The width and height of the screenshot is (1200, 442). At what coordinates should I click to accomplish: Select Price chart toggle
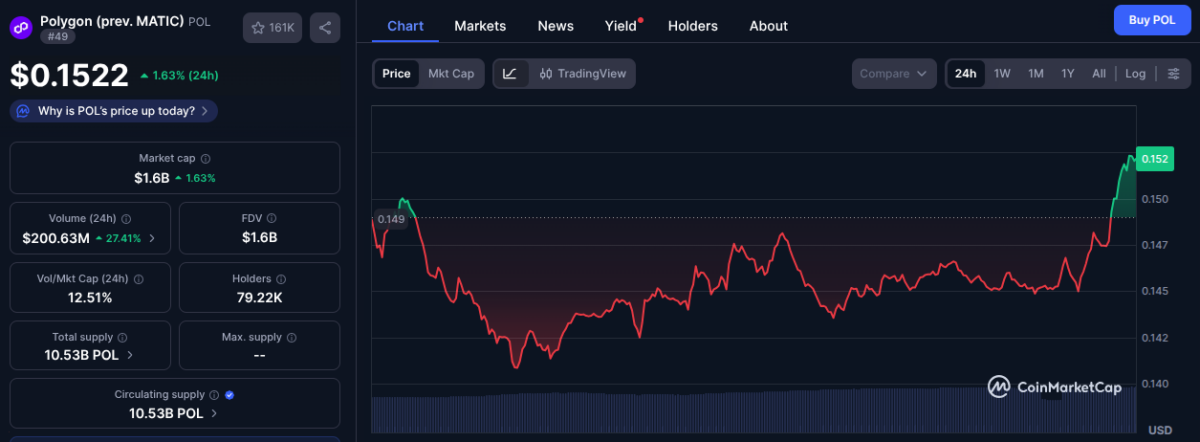pyautogui.click(x=396, y=73)
